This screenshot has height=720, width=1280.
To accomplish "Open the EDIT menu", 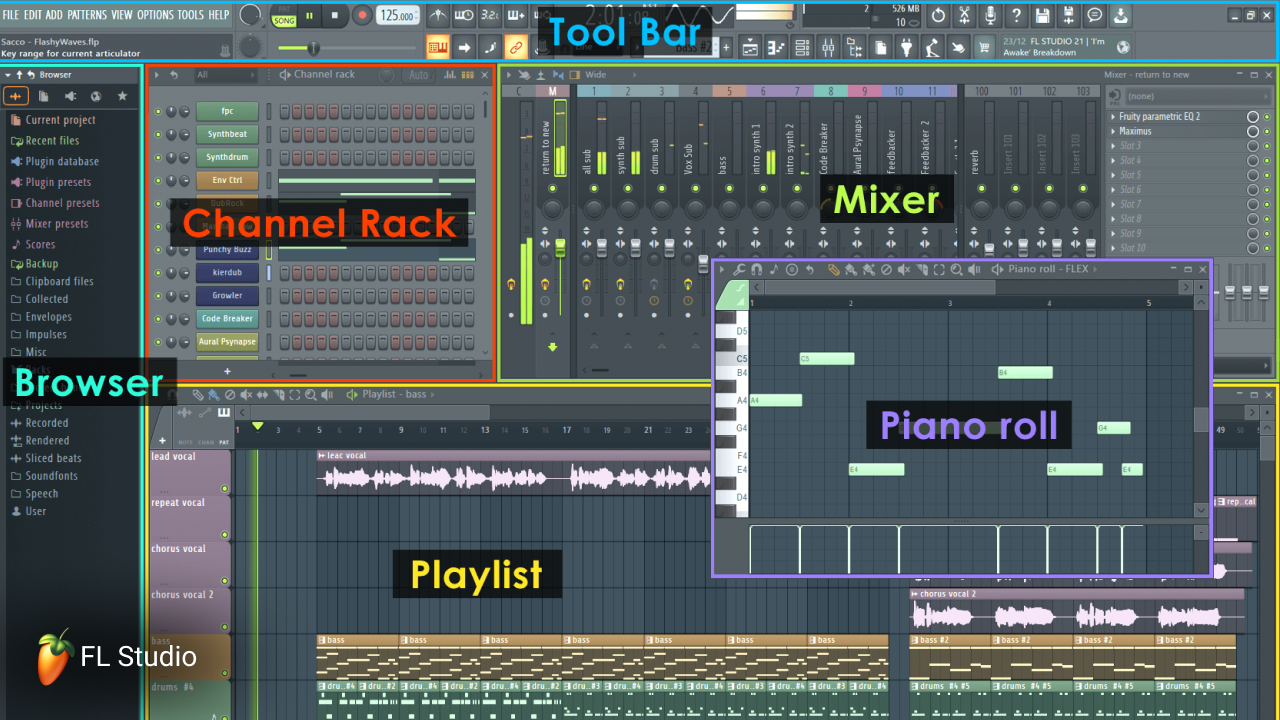I will [x=32, y=15].
